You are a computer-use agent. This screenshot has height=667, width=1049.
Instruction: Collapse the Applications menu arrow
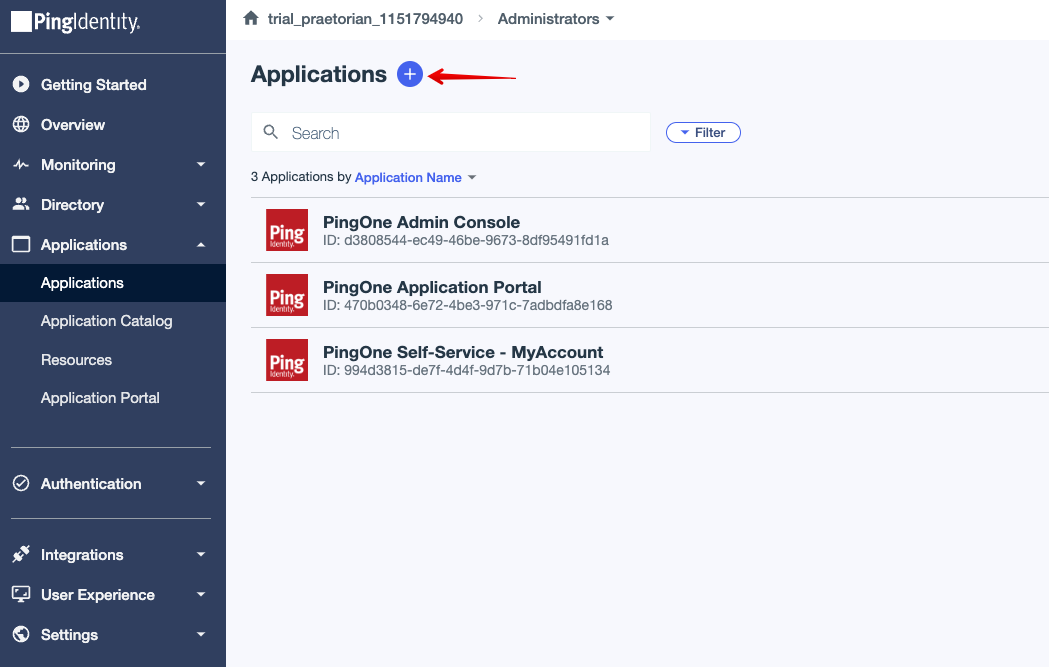point(201,245)
